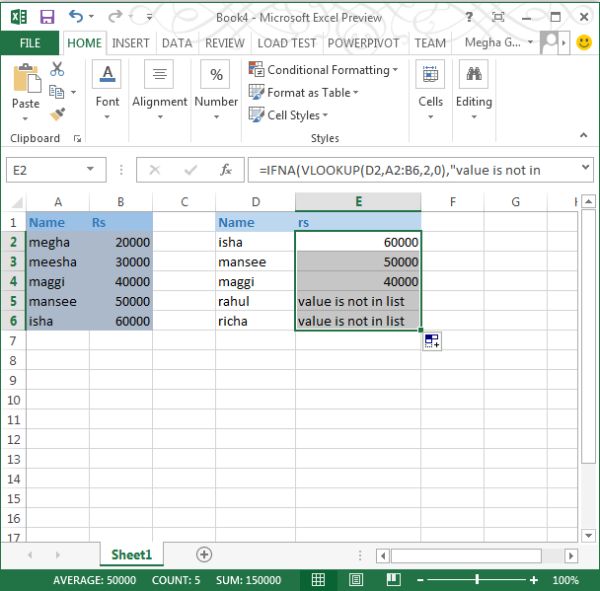Collapse the ribbon with caret arrow
Image resolution: width=600 pixels, height=591 pixels.
tap(584, 135)
